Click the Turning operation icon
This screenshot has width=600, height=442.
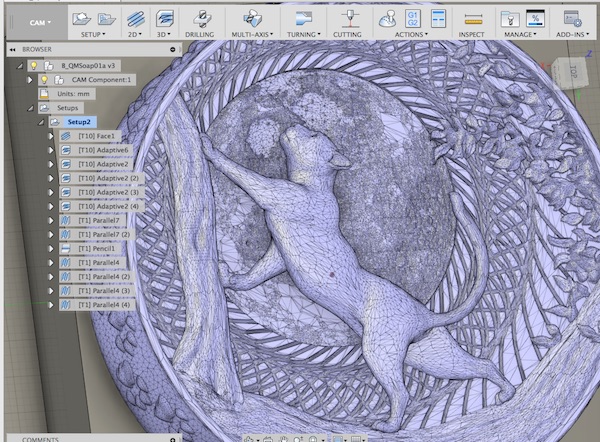[x=304, y=18]
